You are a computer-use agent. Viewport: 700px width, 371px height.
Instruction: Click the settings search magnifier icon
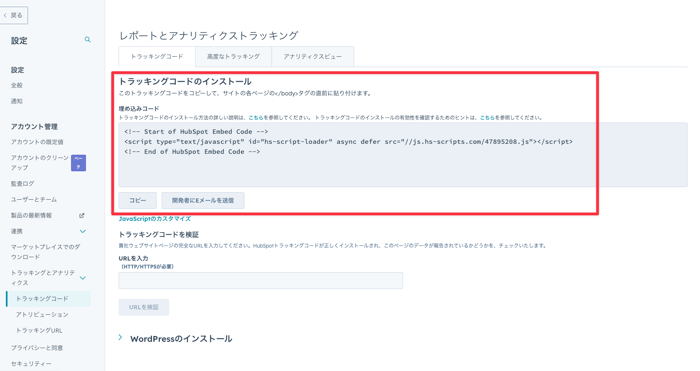click(x=88, y=40)
